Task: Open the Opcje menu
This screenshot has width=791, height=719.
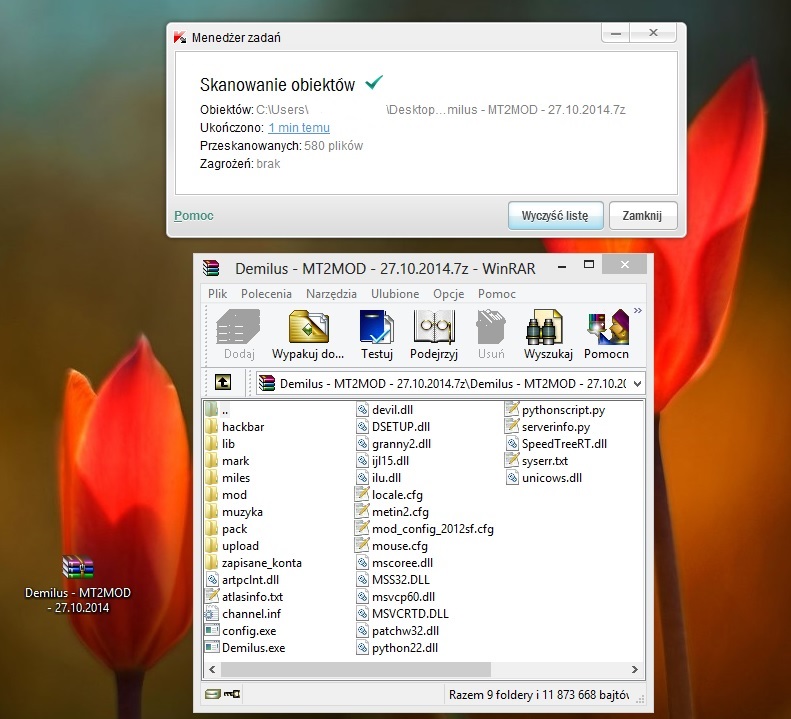Action: pos(448,294)
